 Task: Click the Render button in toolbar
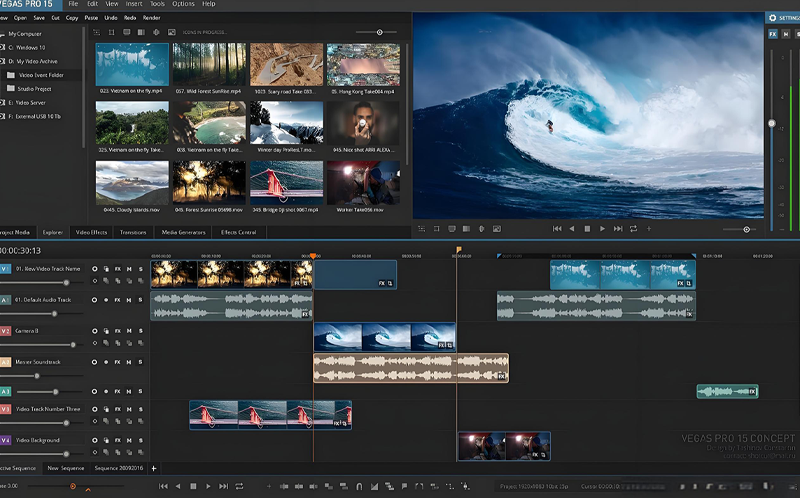point(151,18)
